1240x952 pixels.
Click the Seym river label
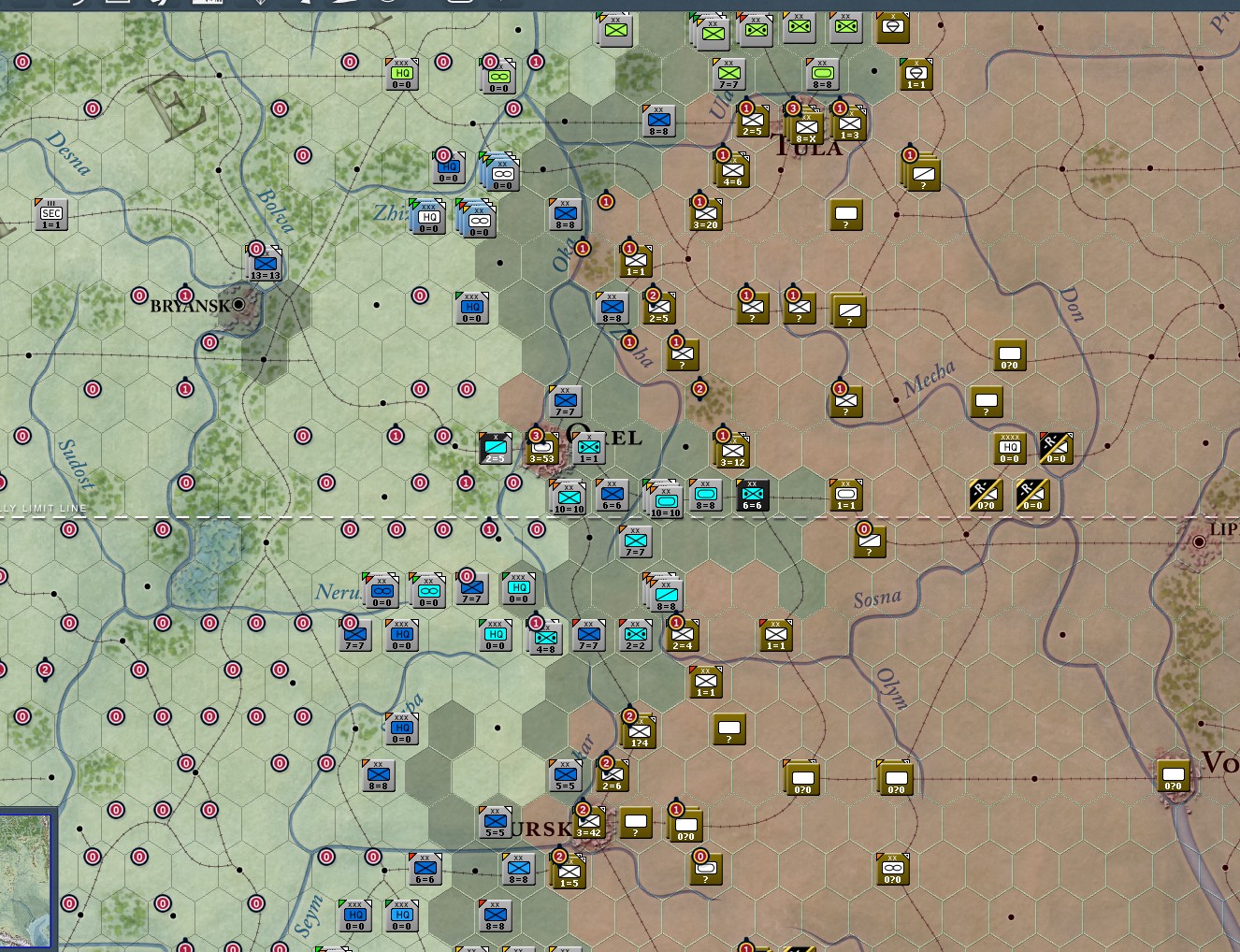309,916
